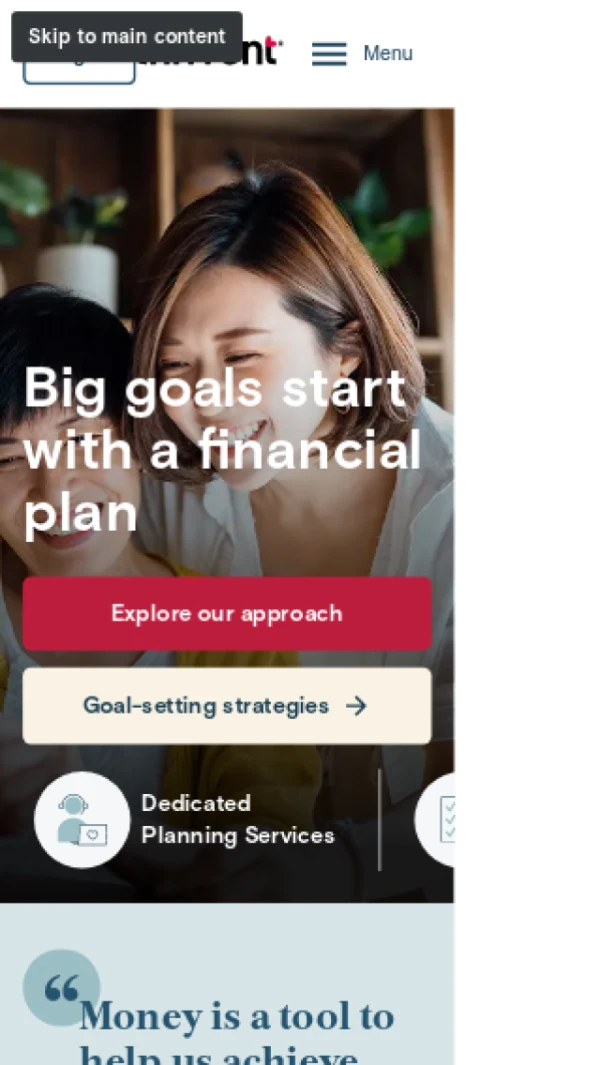Click the arrow icon beside Goal-setting strategies
This screenshot has height=1065, width=600.
(356, 706)
